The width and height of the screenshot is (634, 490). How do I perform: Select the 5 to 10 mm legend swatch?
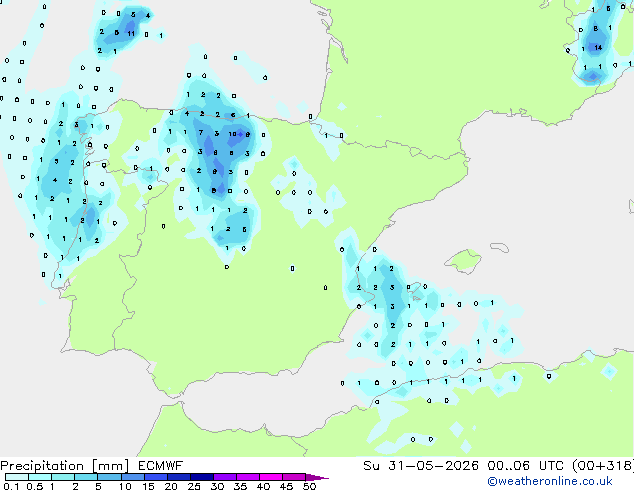(109, 477)
